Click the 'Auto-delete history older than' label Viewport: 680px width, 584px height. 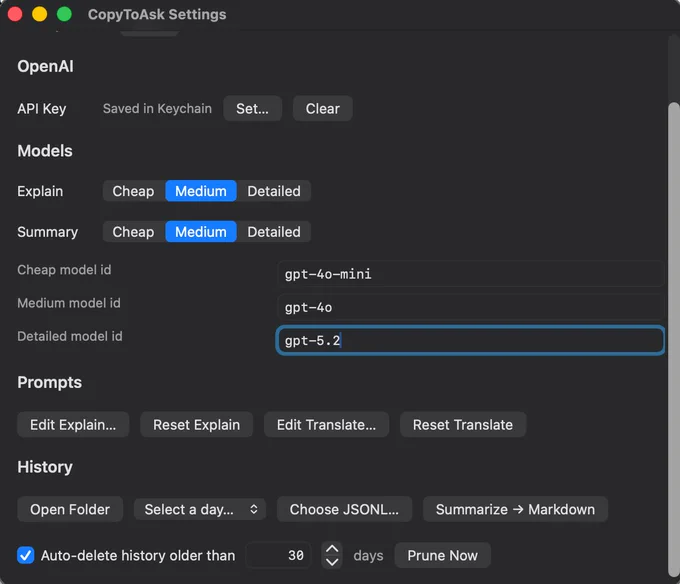138,555
